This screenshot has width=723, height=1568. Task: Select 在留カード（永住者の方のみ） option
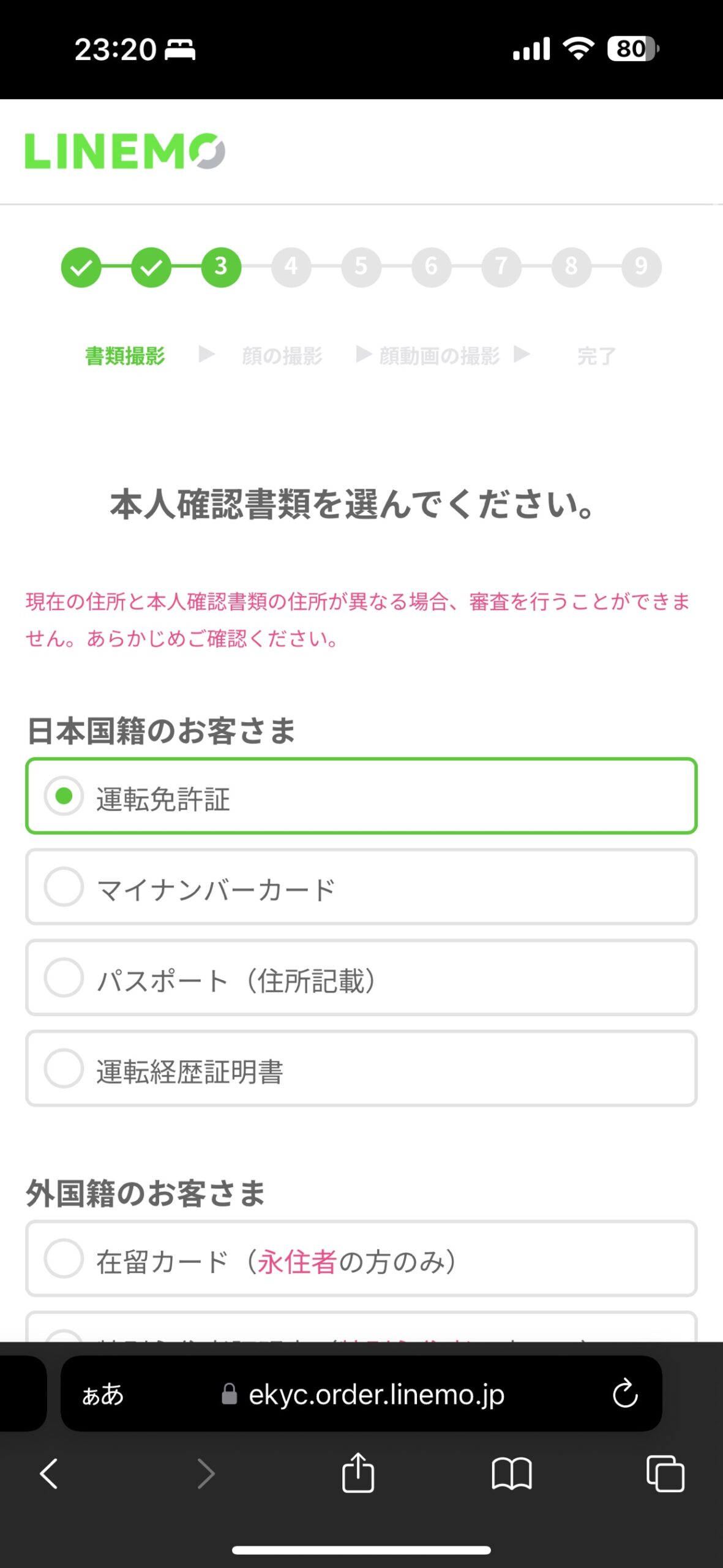click(x=64, y=1258)
